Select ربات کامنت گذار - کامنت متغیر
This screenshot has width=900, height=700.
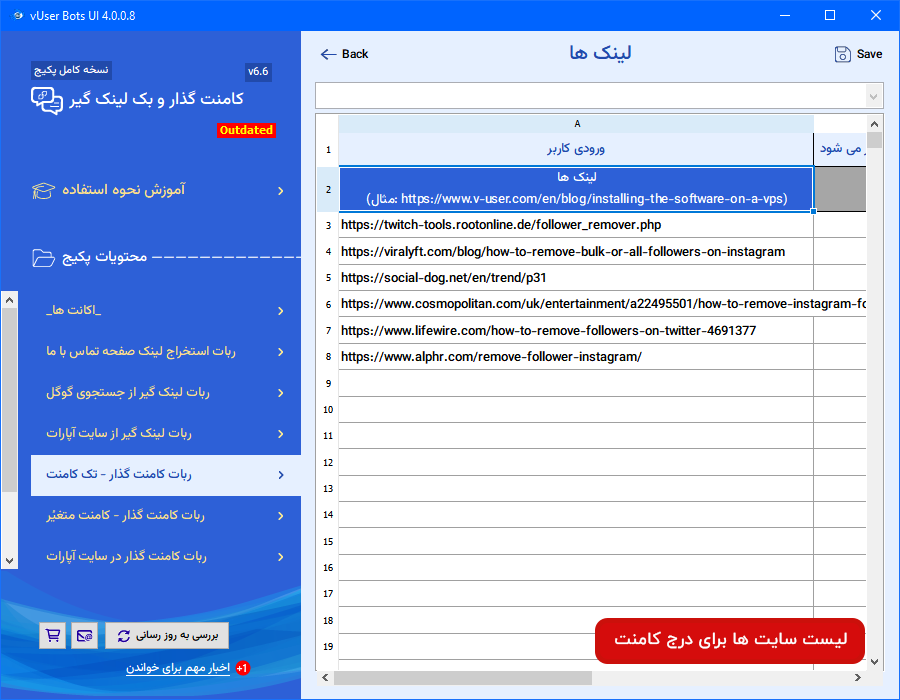(166, 516)
